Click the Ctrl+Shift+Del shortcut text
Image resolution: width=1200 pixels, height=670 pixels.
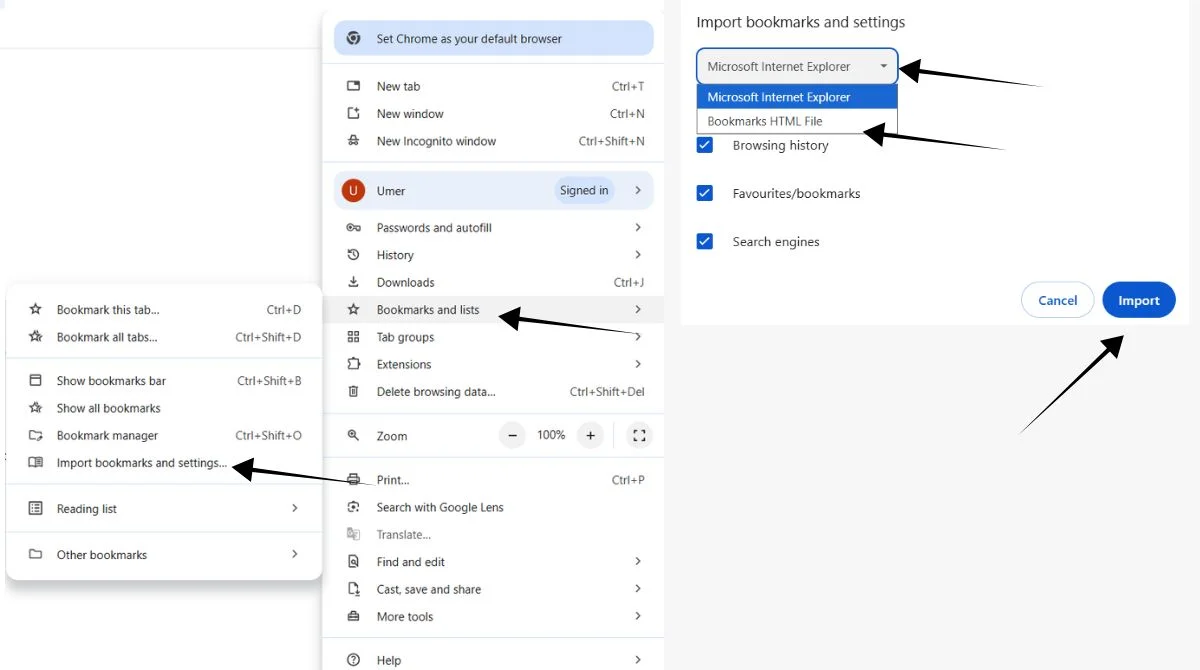pos(607,392)
